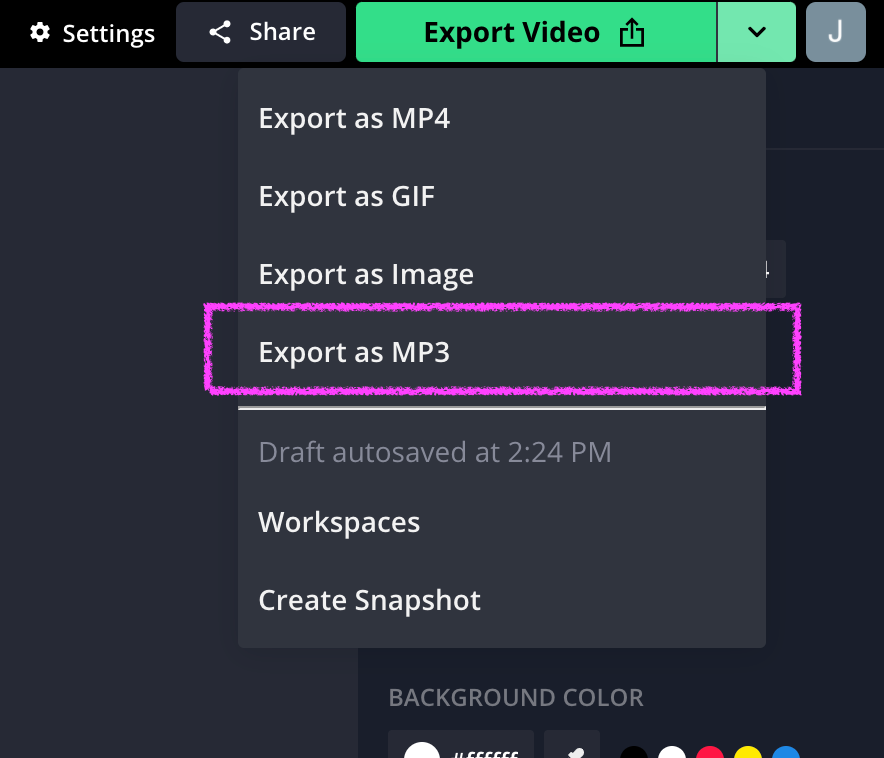Open Settings via the gear icon
Image resolution: width=884 pixels, height=758 pixels.
pyautogui.click(x=40, y=33)
